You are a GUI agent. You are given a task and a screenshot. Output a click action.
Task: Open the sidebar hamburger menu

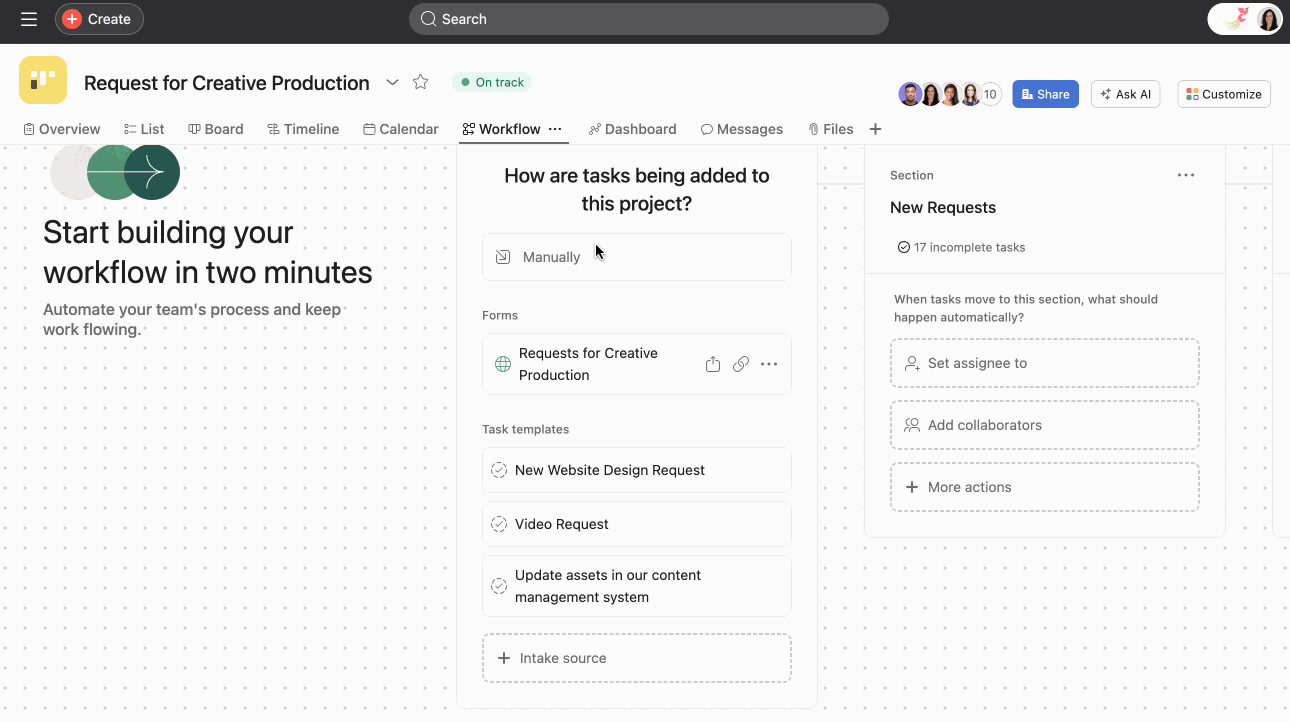point(29,18)
